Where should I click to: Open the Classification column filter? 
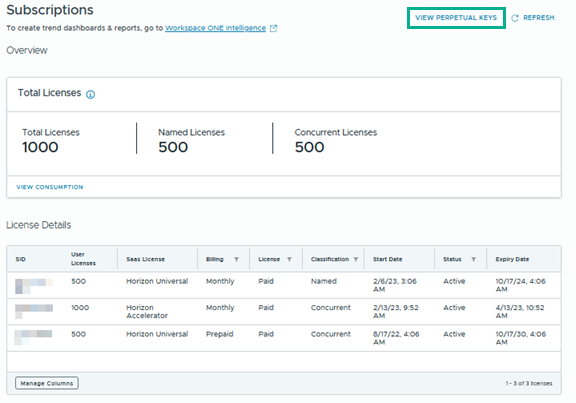tap(356, 259)
